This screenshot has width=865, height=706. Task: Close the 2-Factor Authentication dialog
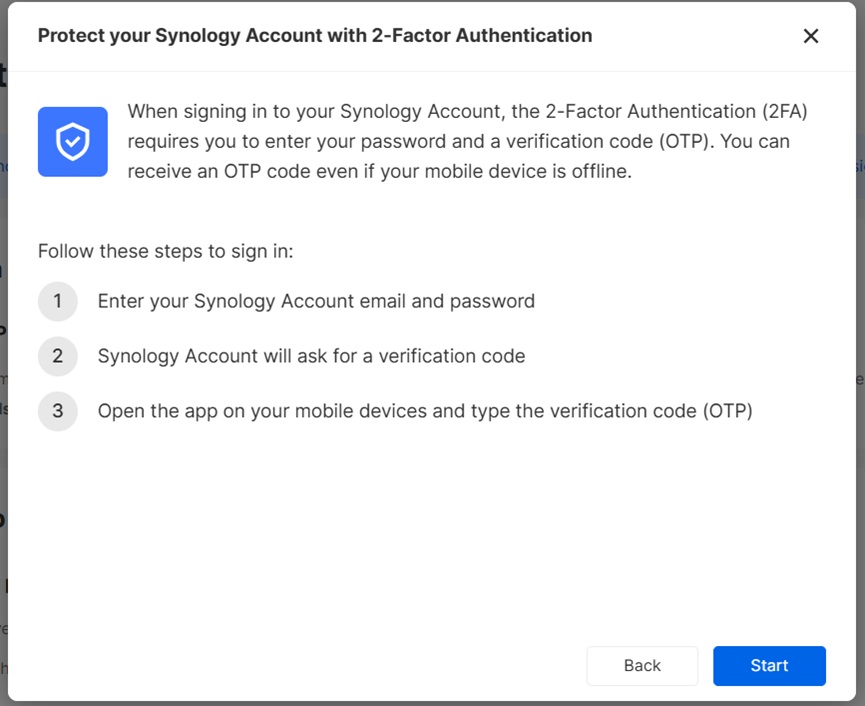[811, 36]
